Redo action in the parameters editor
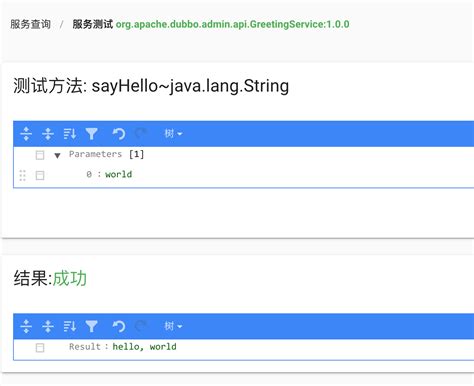The width and height of the screenshot is (474, 386). pyautogui.click(x=140, y=134)
